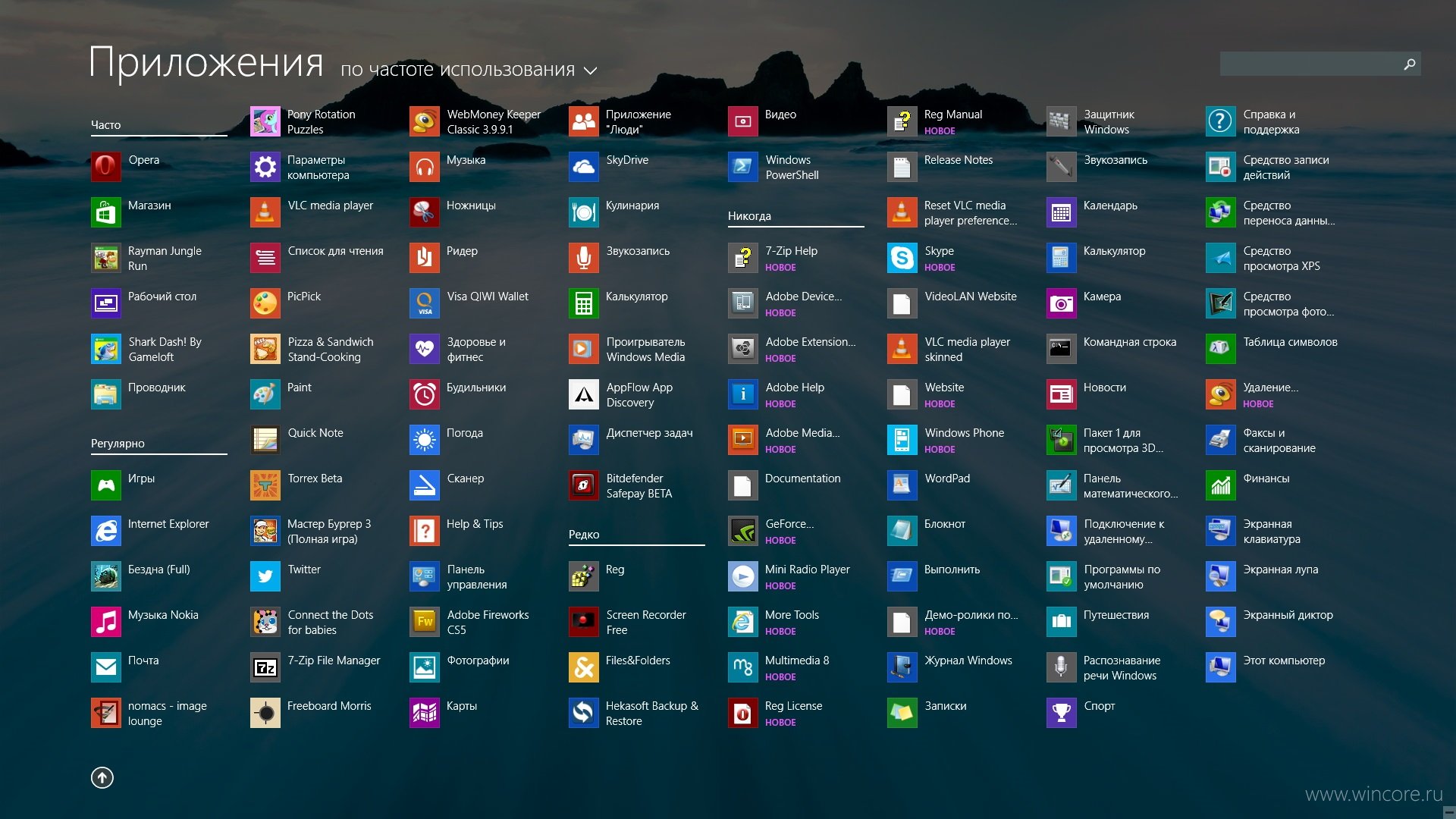Viewport: 1456px width, 819px height.
Task: Click the Reg Manual label
Action: pyautogui.click(x=953, y=115)
